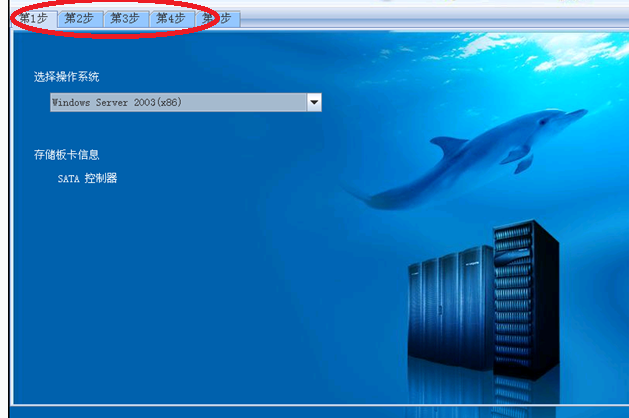
Task: Click the 第5步 tab
Action: [x=216, y=19]
